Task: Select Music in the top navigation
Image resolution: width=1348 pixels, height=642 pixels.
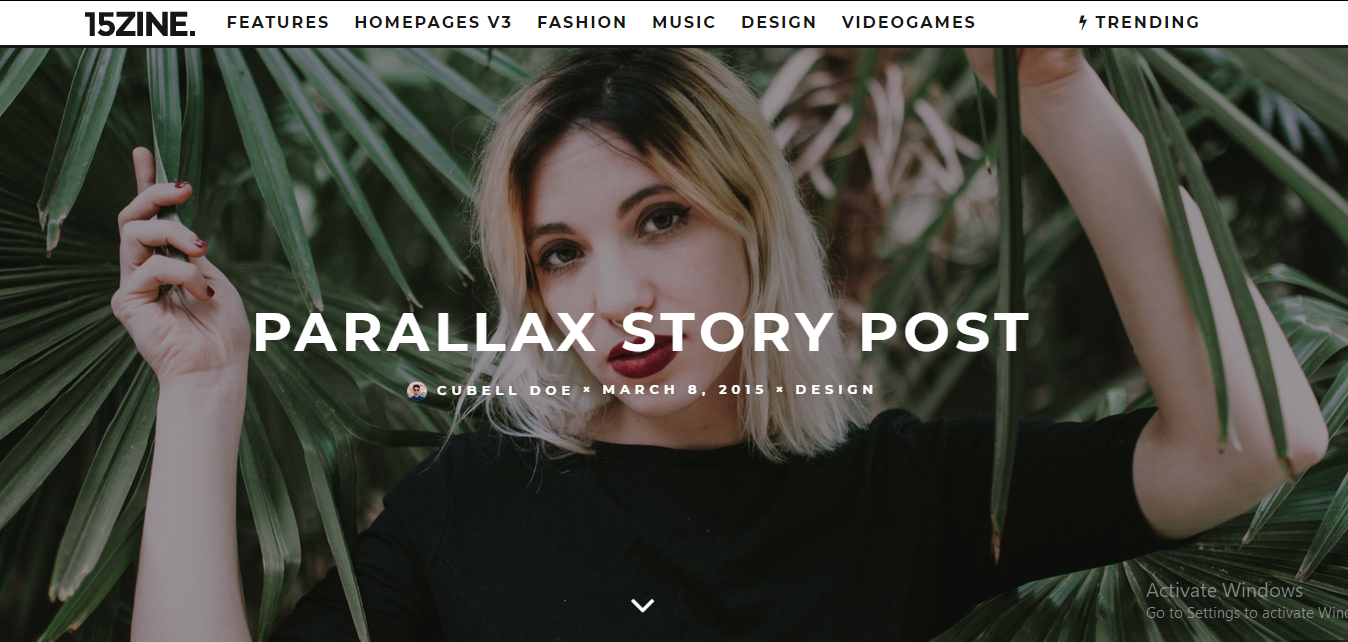Action: (684, 22)
